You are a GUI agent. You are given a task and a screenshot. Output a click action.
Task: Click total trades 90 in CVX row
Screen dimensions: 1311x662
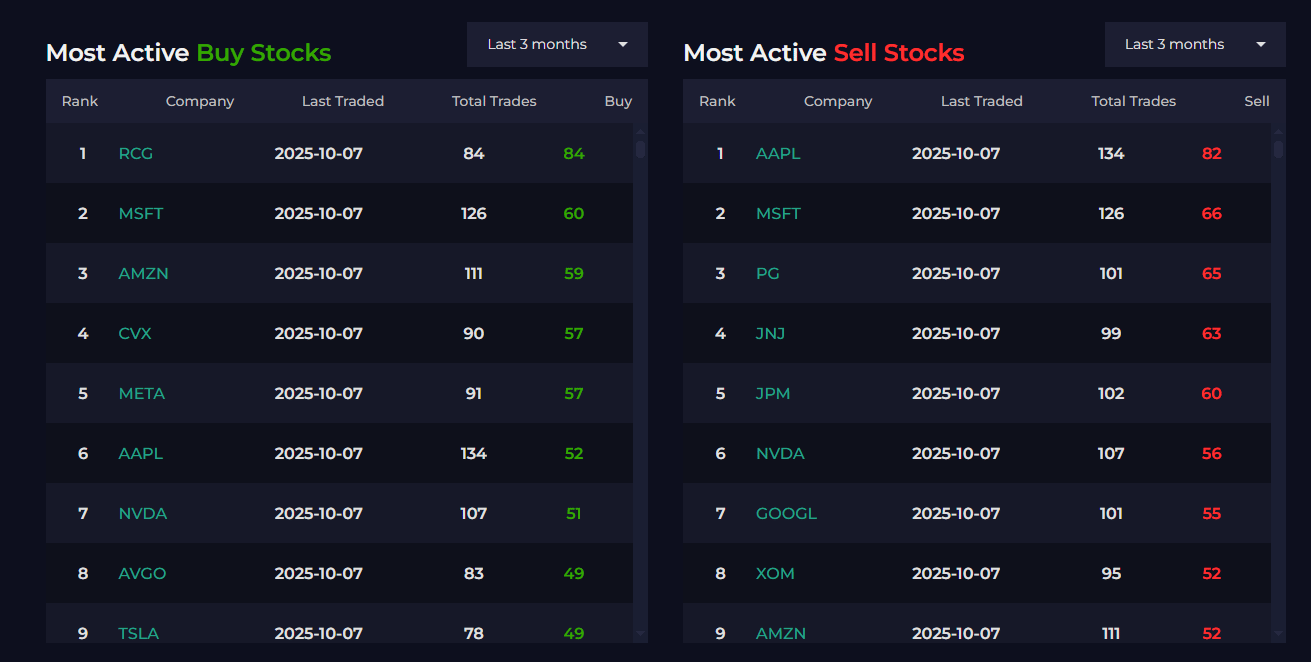coord(474,334)
